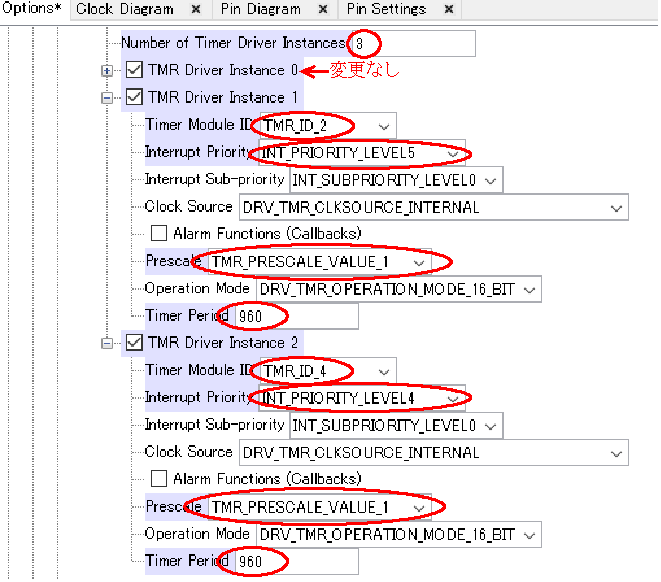
Task: Click Timer Period field under Instance 1
Action: pos(295,316)
